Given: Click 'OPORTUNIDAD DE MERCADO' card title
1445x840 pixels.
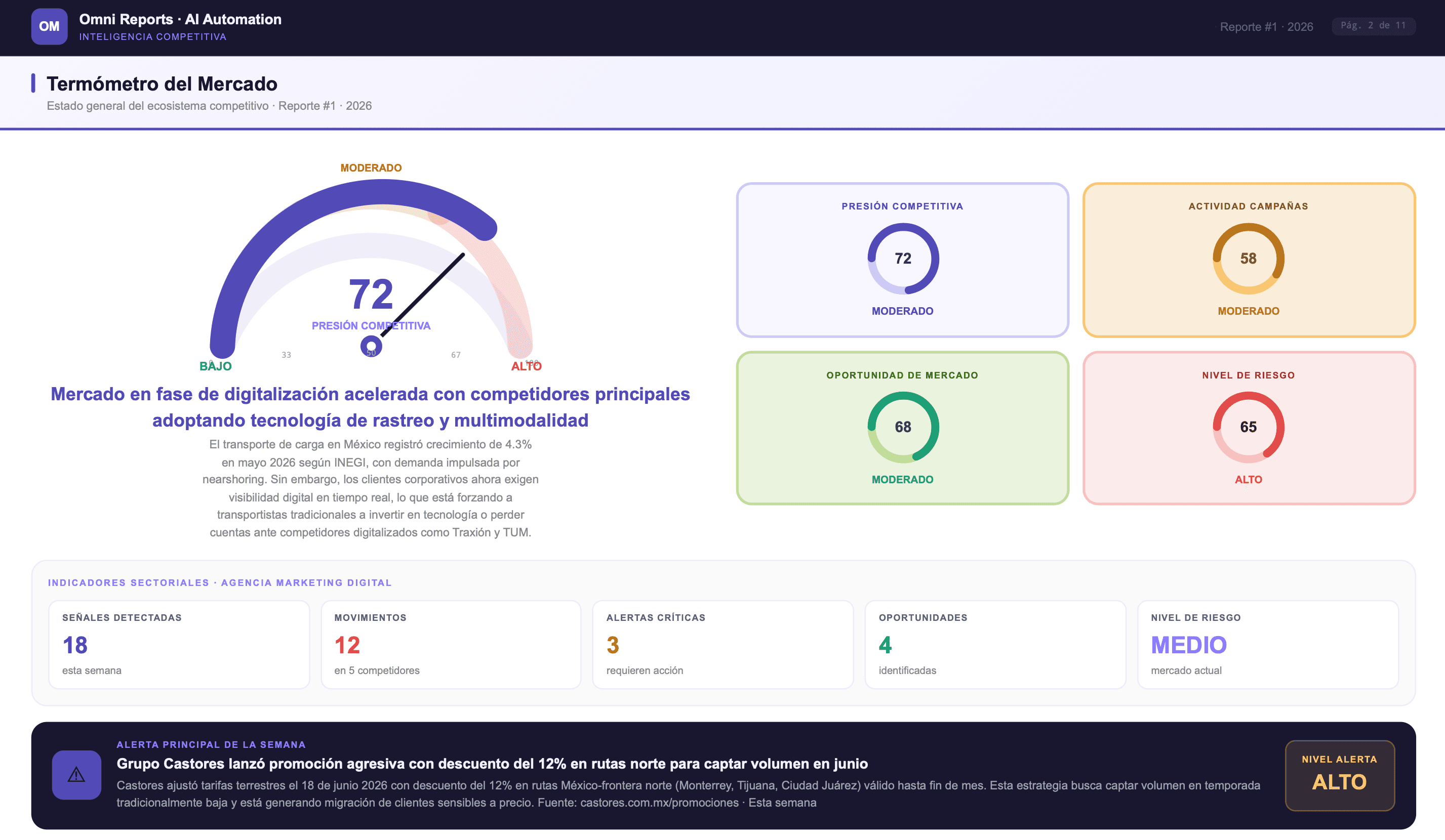Looking at the screenshot, I should (x=902, y=375).
